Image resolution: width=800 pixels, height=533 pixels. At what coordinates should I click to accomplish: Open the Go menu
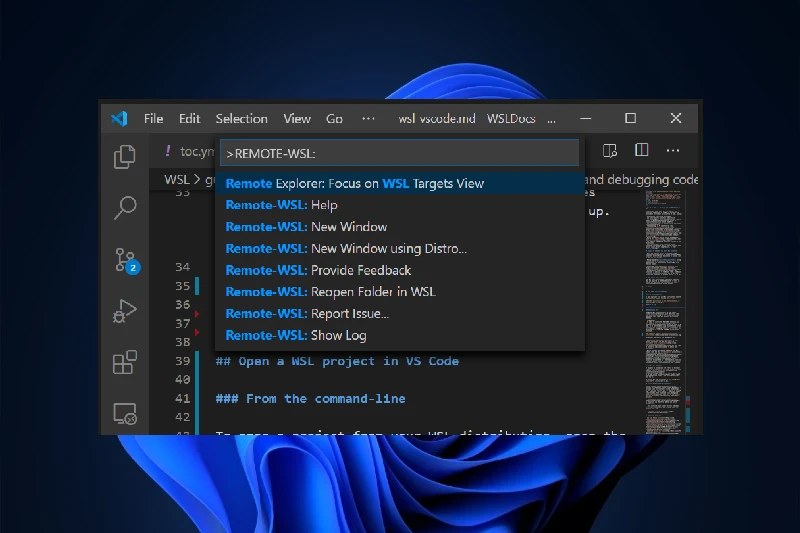click(x=334, y=119)
